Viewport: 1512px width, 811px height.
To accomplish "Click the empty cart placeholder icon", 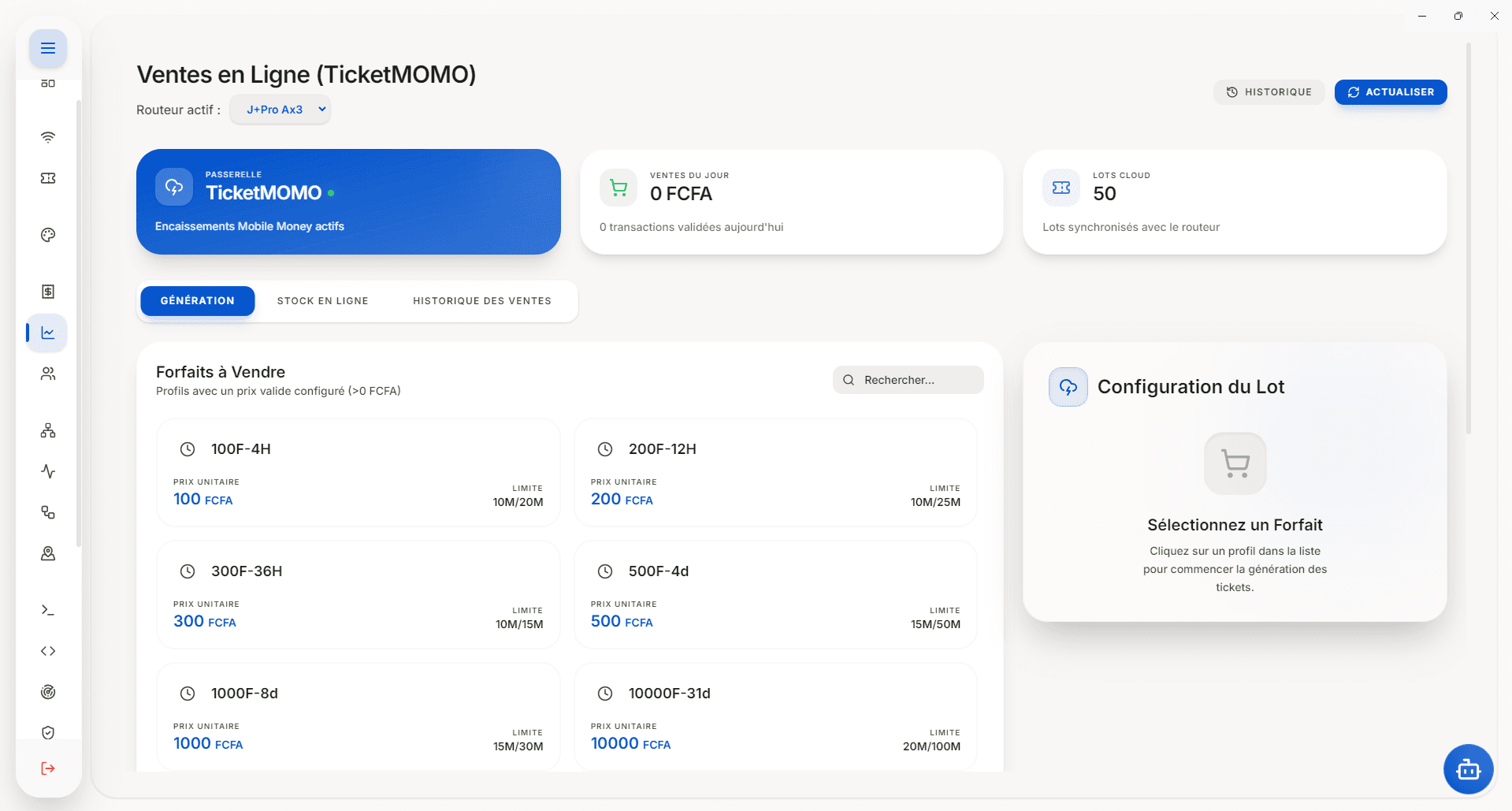I will [x=1235, y=463].
